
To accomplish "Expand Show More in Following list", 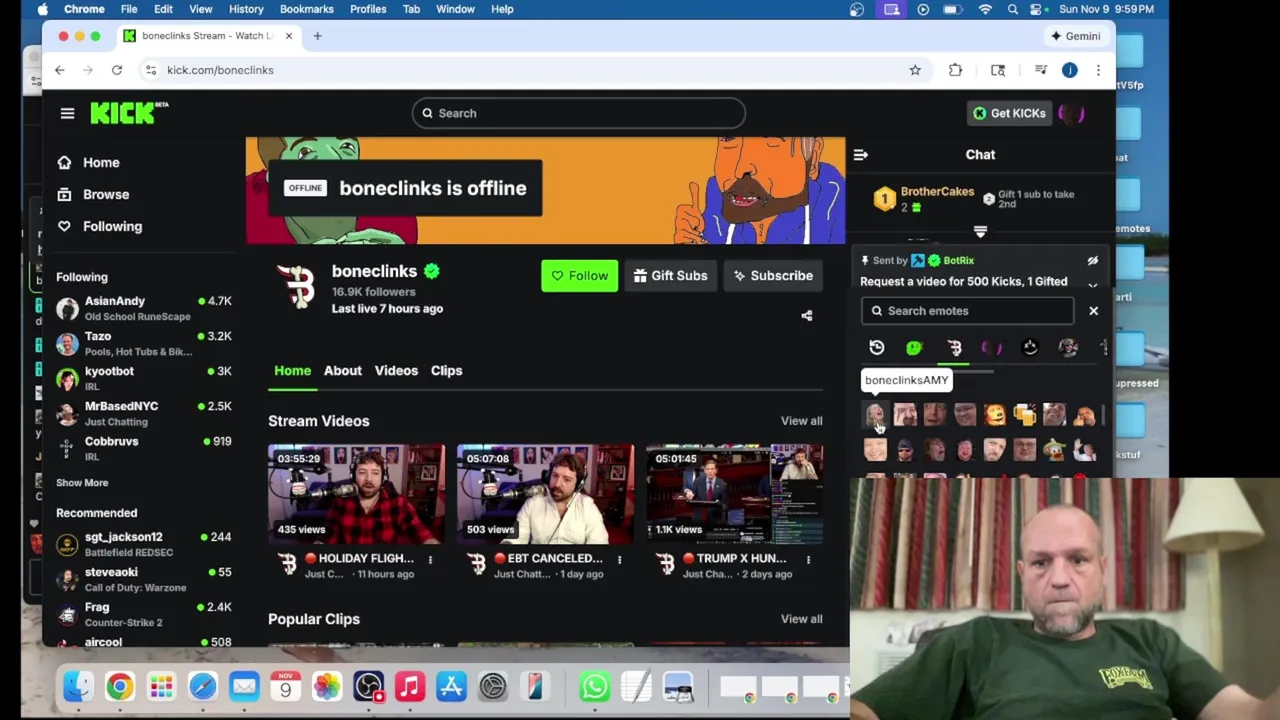I will pos(82,483).
